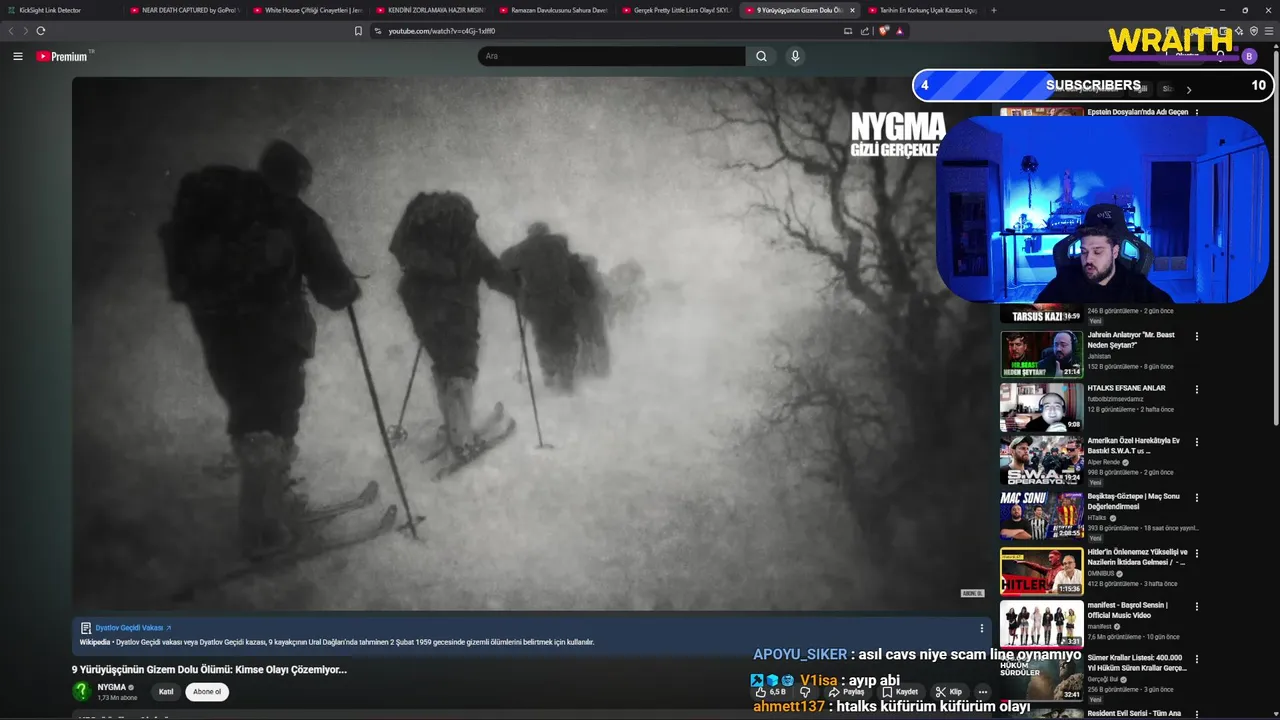Image resolution: width=1280 pixels, height=720 pixels.
Task: Click the YouTube search input field
Action: click(x=611, y=56)
